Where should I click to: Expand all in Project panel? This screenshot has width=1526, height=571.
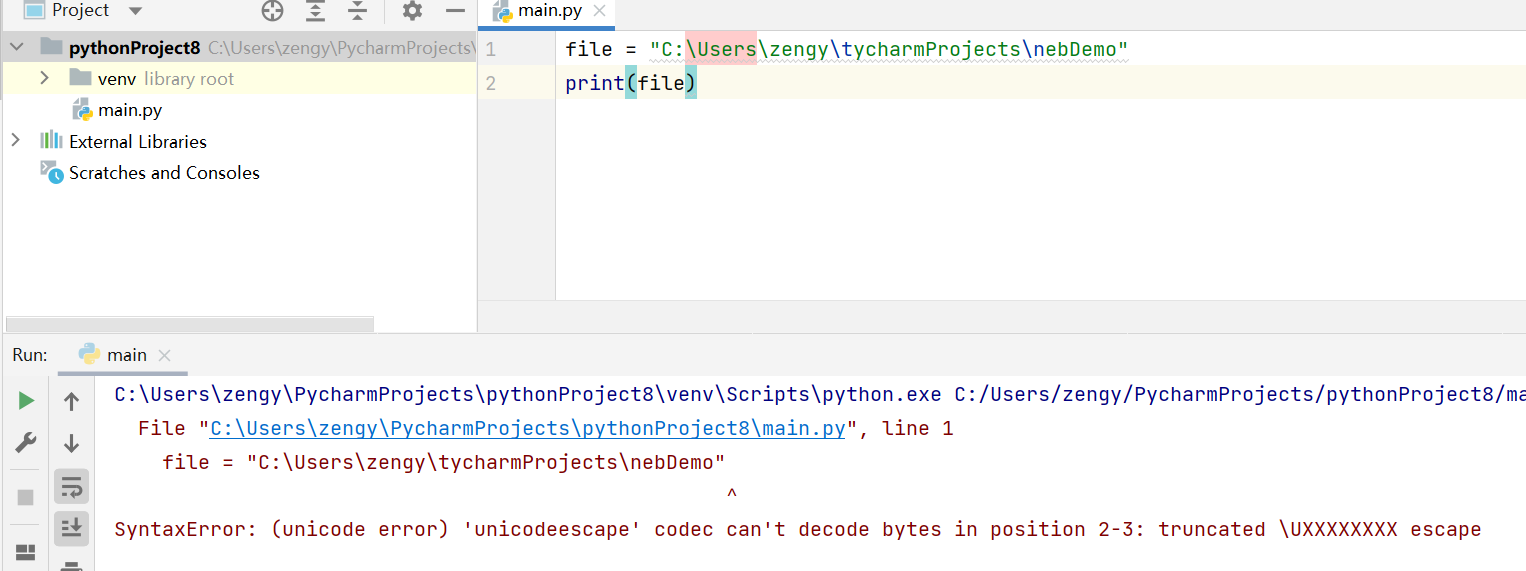[315, 11]
